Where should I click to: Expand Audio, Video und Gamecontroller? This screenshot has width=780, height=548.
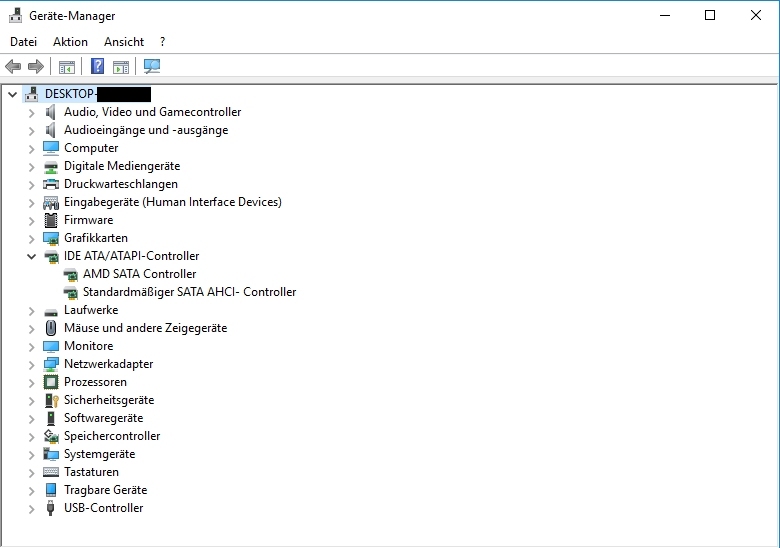pyautogui.click(x=31, y=113)
